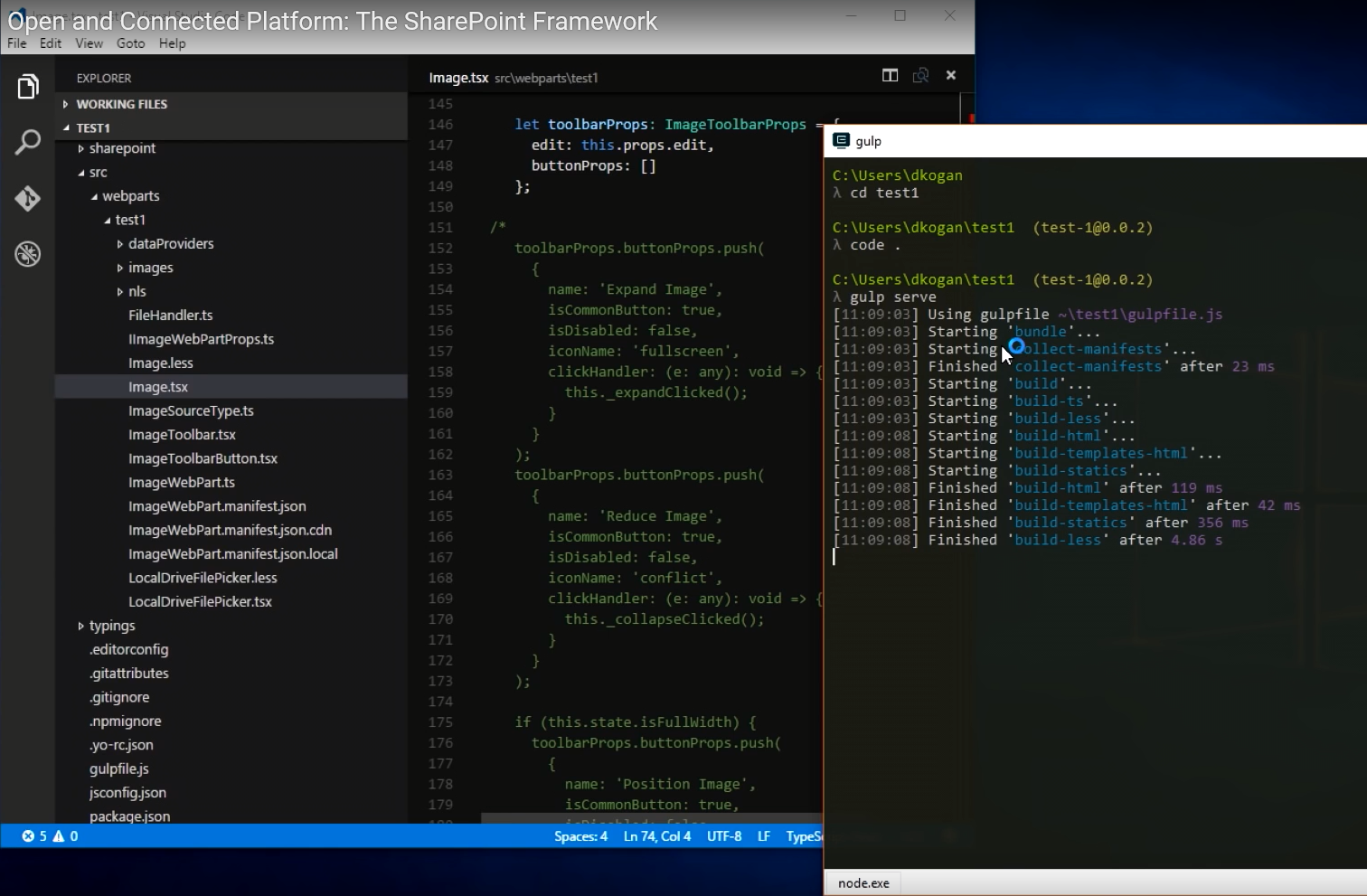Split the editor with the split icon
1367x896 pixels.
tap(890, 76)
